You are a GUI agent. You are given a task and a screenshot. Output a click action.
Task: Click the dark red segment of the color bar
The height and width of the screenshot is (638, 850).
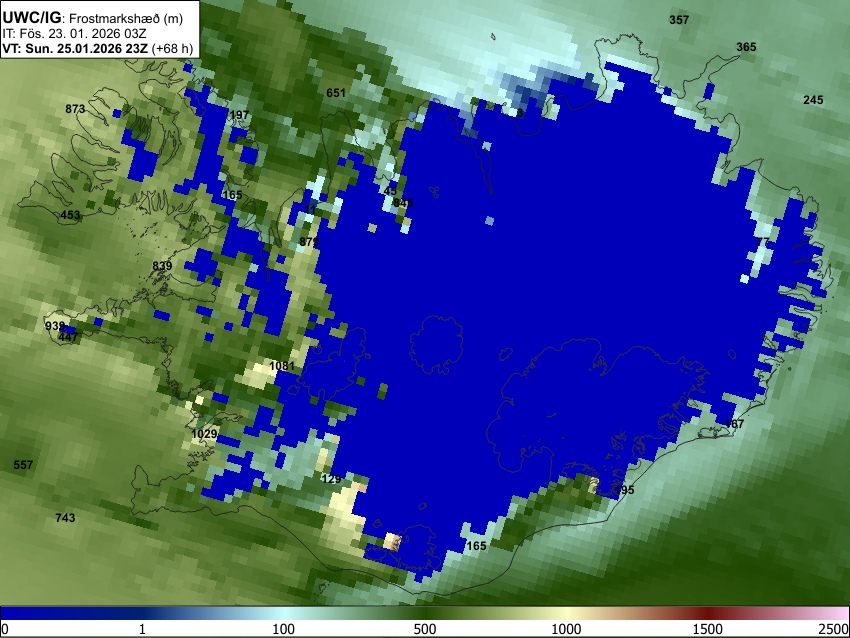[x=708, y=613]
